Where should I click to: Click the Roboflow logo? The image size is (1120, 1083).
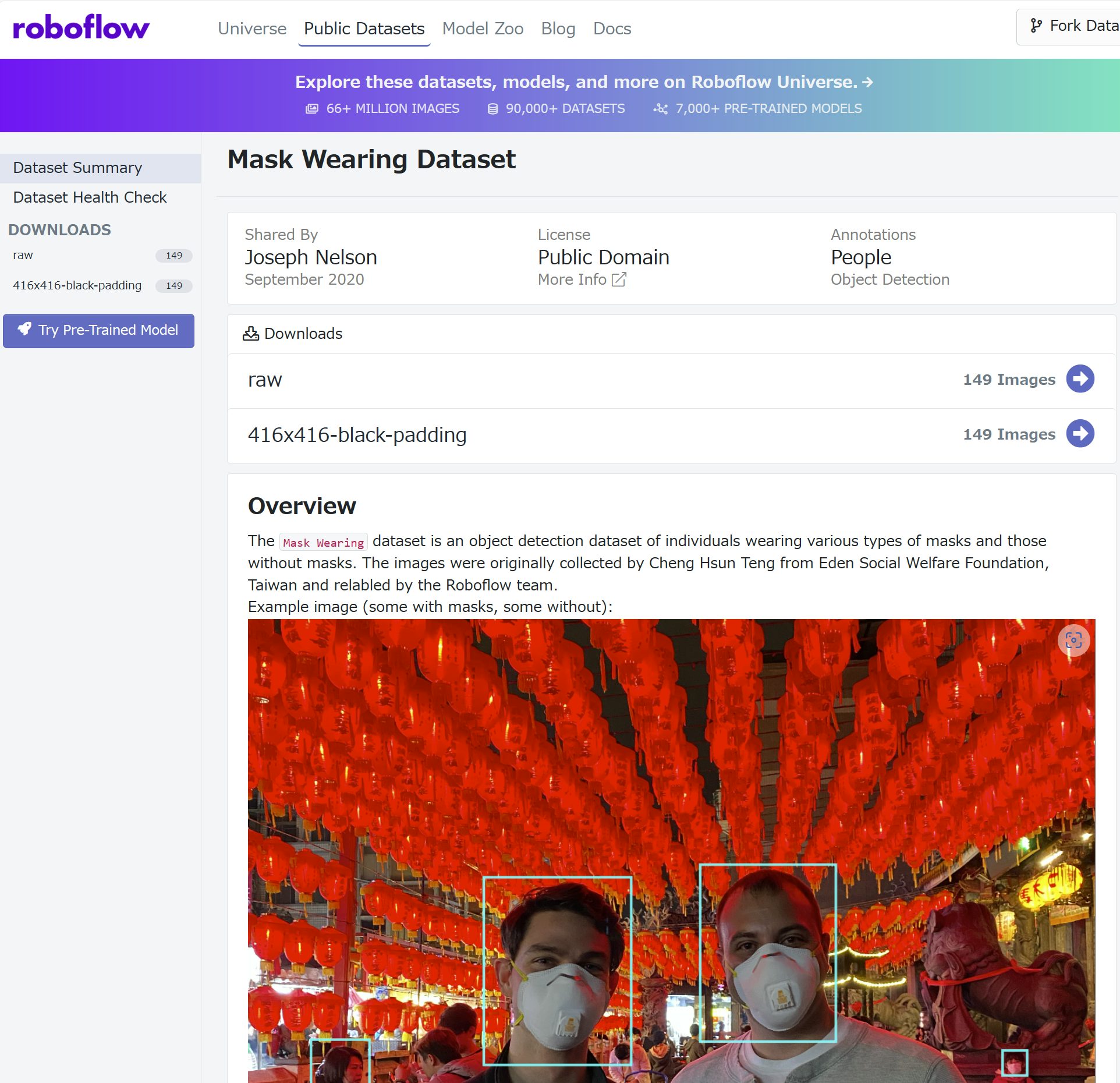coord(80,26)
